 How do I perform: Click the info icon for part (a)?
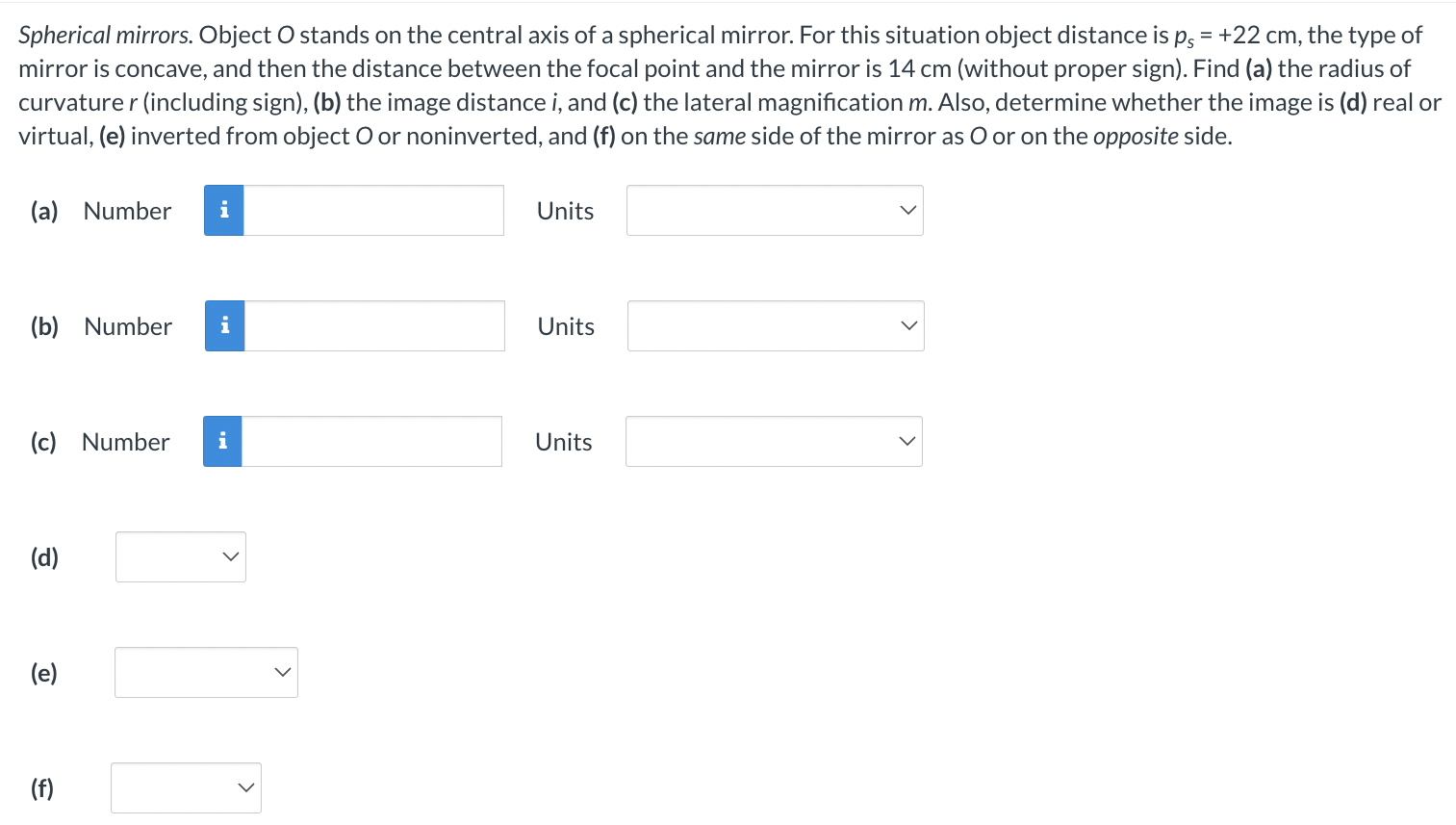(223, 210)
